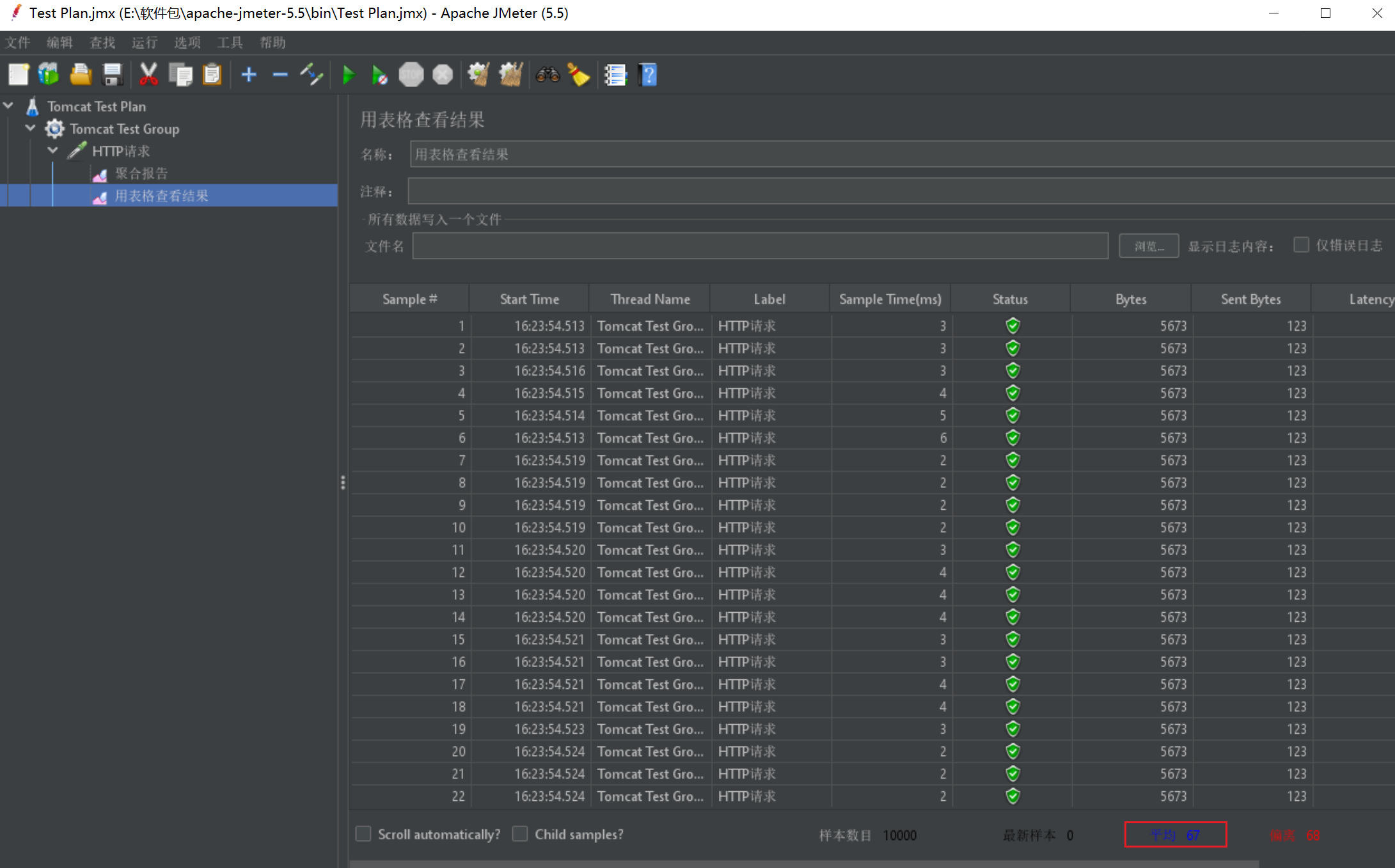Open the Function helper list icon
Screen dimensions: 1395x868
(x=615, y=75)
